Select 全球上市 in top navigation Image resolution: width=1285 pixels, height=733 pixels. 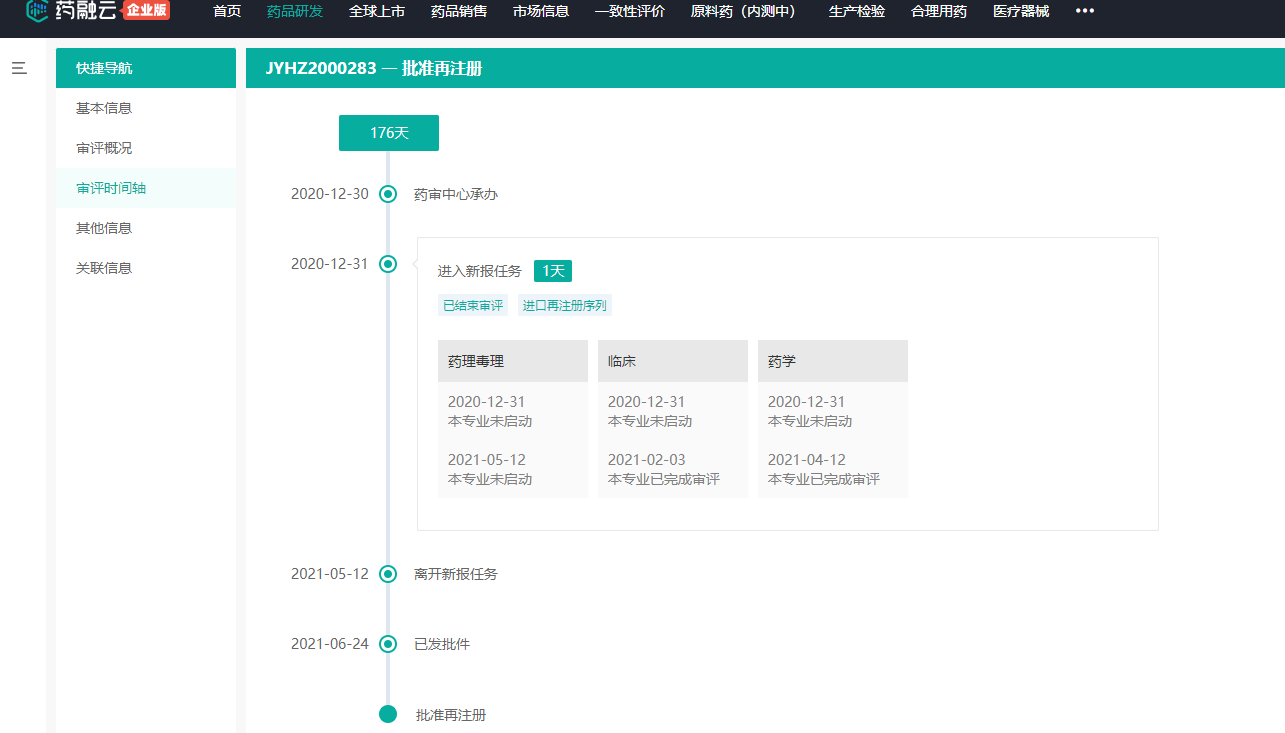pos(377,11)
